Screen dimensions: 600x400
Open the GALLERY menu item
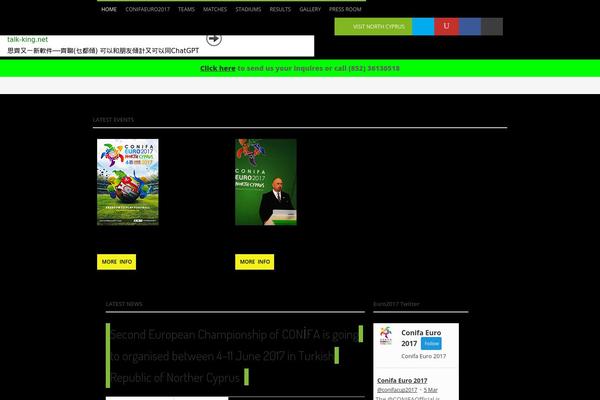tap(310, 9)
